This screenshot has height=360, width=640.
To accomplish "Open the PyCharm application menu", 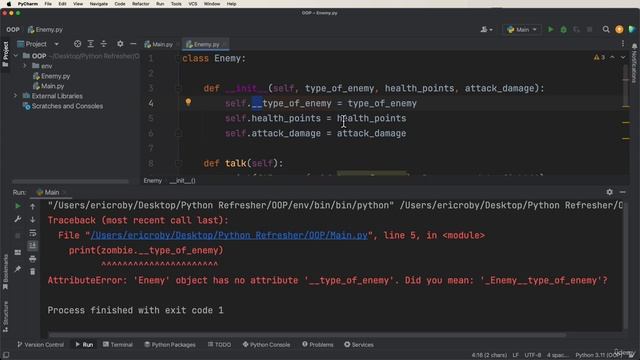I will point(28,4).
